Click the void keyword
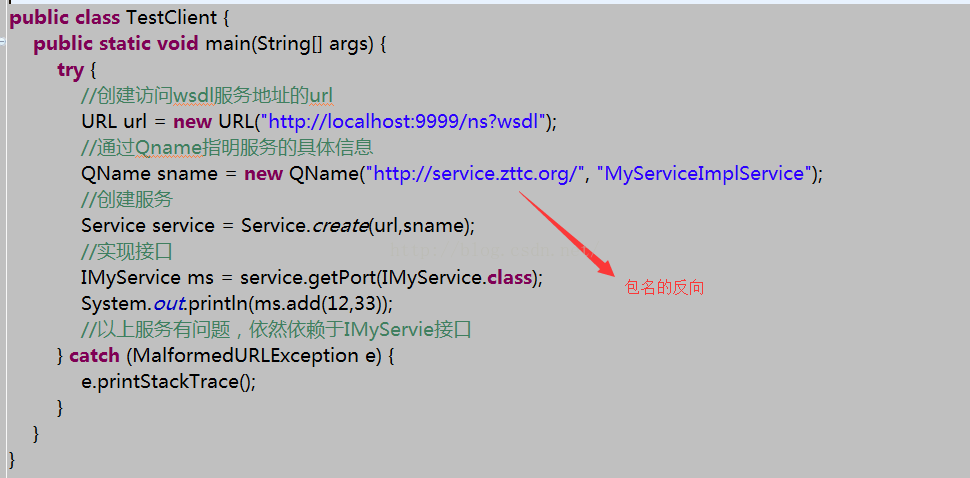 tap(178, 44)
